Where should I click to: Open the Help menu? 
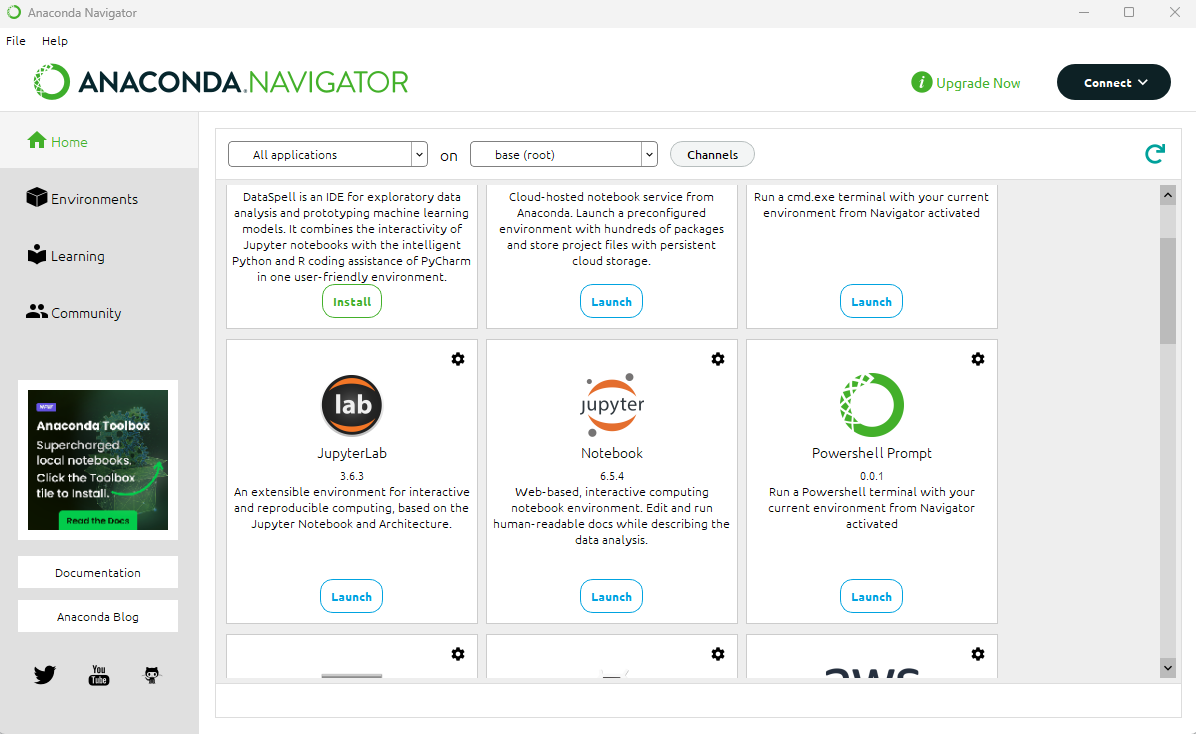click(x=55, y=41)
